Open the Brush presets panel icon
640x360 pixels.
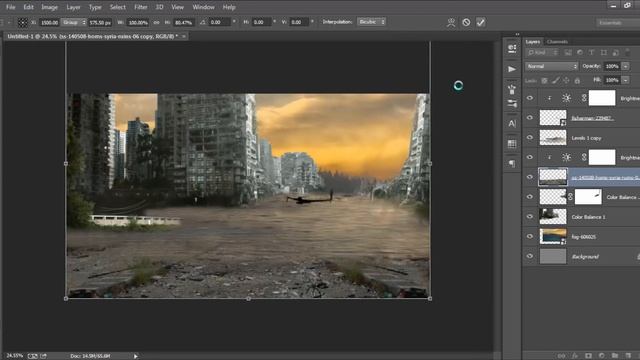coord(512,89)
